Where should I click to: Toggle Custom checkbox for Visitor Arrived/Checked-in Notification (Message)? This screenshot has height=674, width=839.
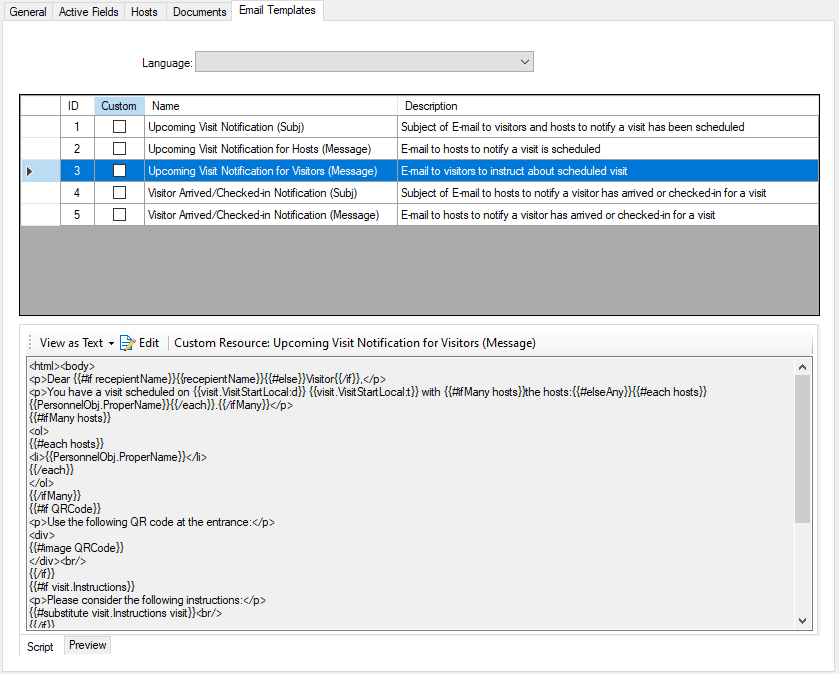[x=119, y=215]
